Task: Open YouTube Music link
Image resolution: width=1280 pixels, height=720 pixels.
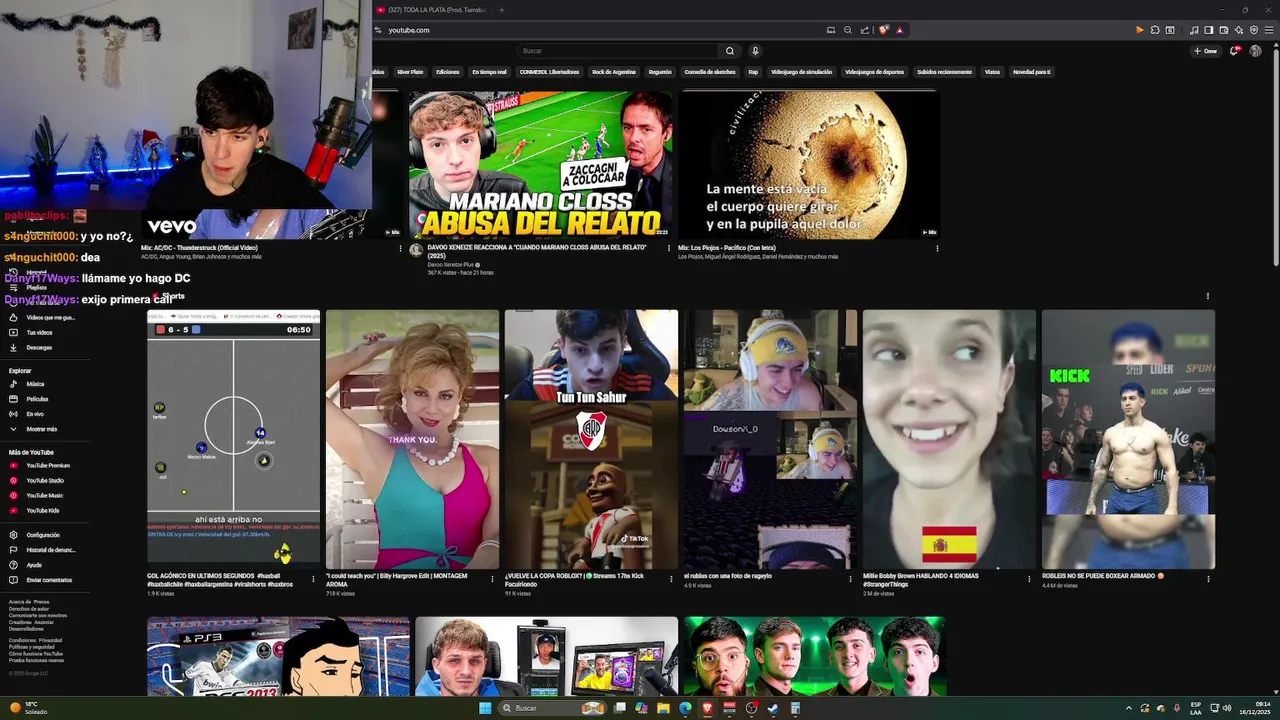Action: coord(44,496)
